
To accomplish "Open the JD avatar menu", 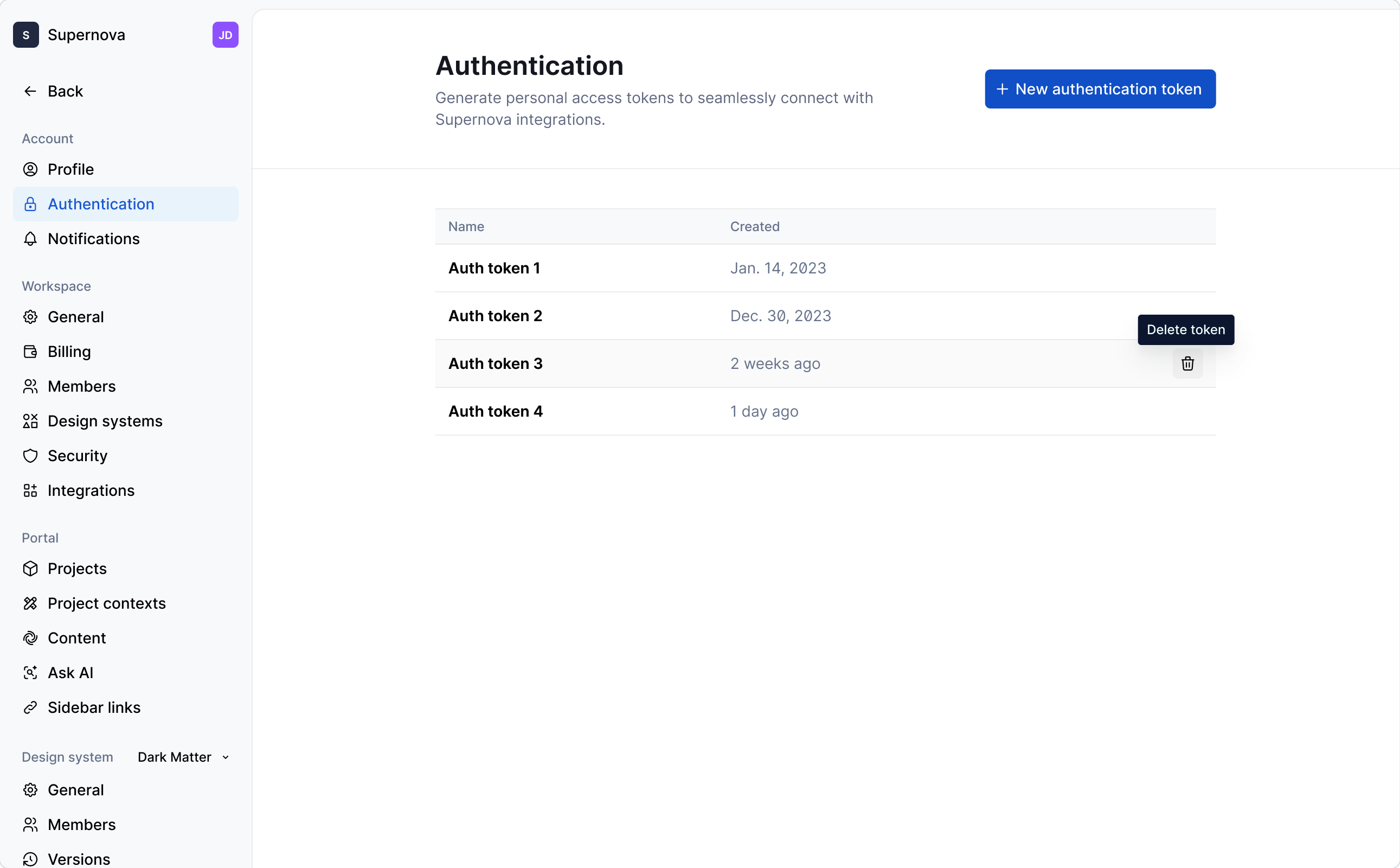I will tap(224, 34).
